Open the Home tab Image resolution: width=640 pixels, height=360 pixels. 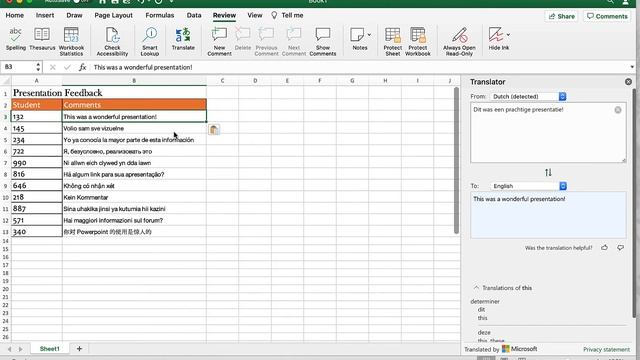tap(15, 15)
